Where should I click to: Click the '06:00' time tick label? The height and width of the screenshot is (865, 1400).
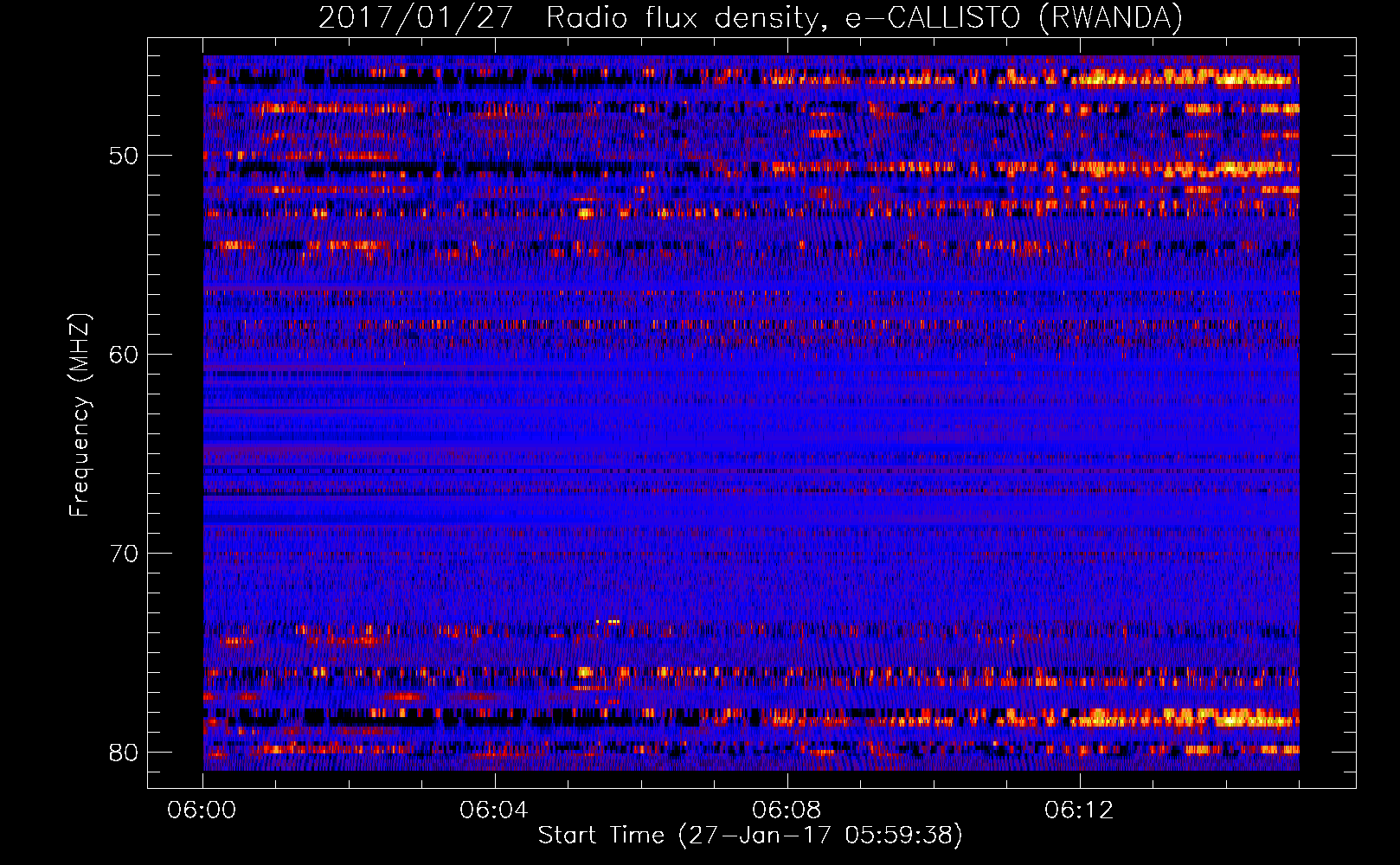pos(202,811)
